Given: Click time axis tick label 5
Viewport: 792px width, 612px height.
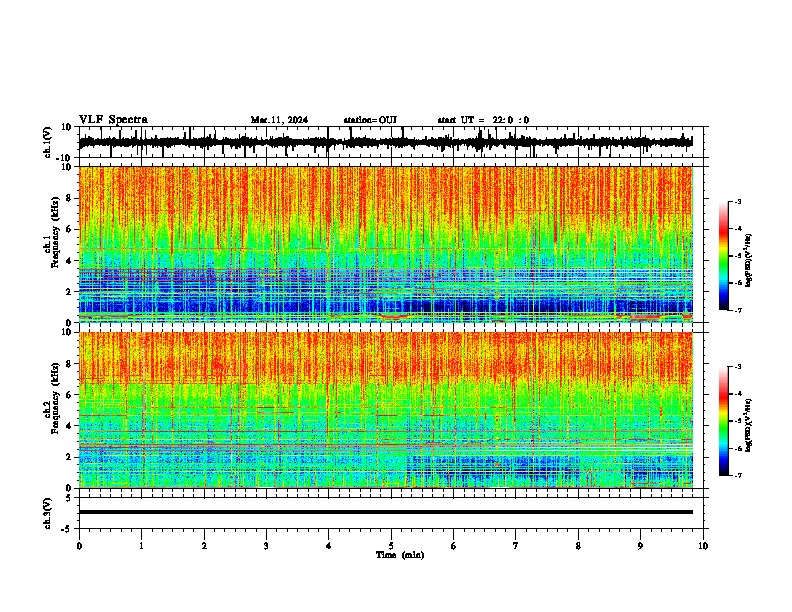Looking at the screenshot, I should 391,546.
